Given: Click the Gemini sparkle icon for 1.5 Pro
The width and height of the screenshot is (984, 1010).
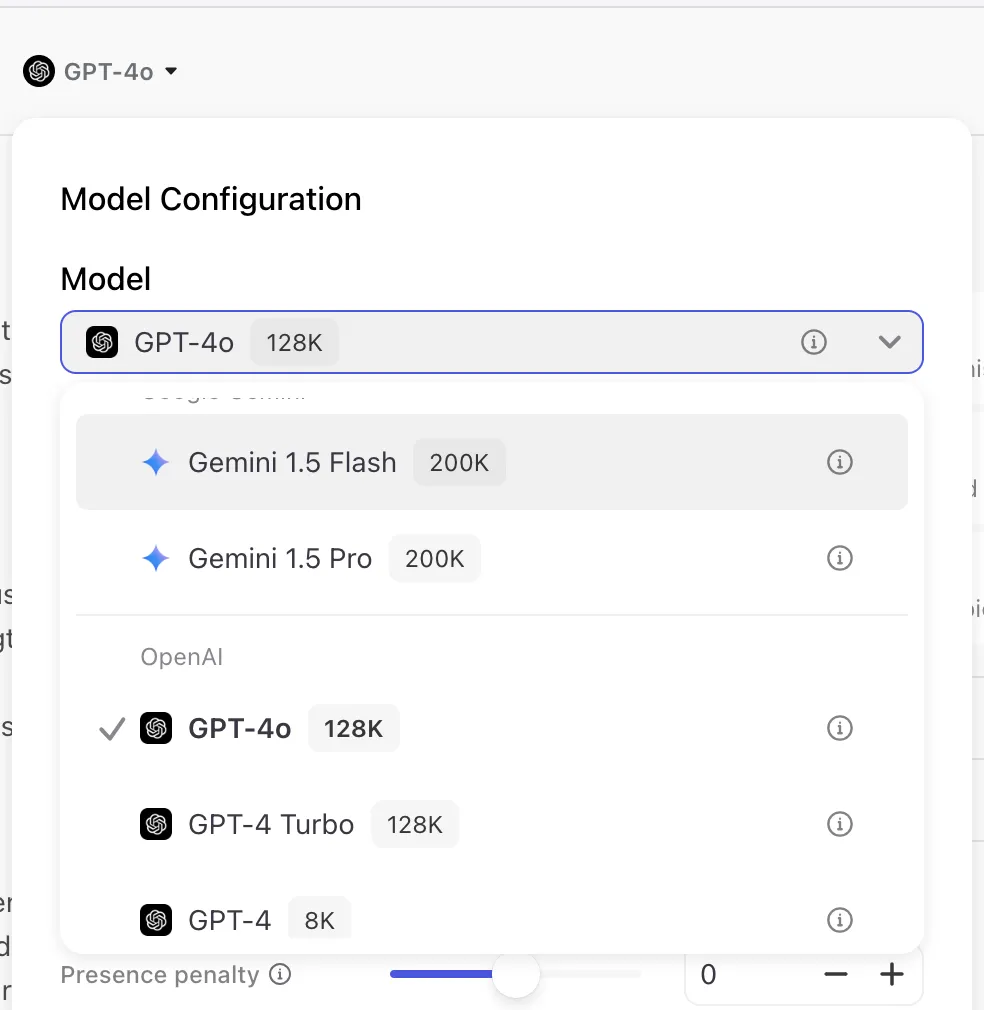Looking at the screenshot, I should (156, 558).
